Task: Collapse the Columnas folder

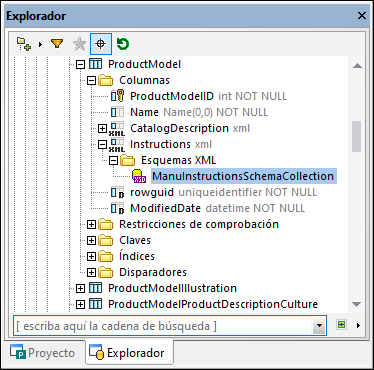Action: coord(91,80)
